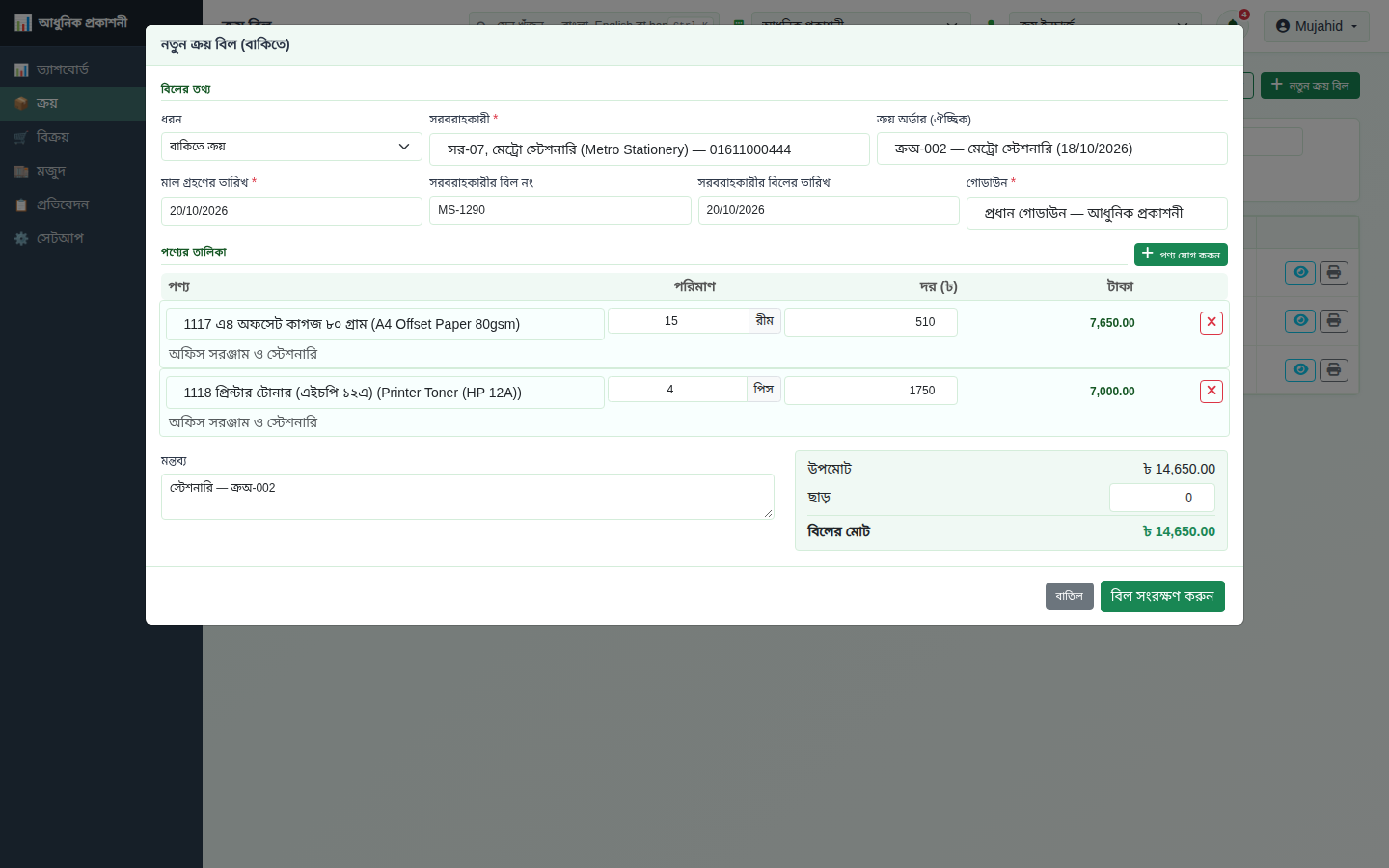Print the bottom bill in background list
This screenshot has width=1389, height=868.
(x=1334, y=369)
